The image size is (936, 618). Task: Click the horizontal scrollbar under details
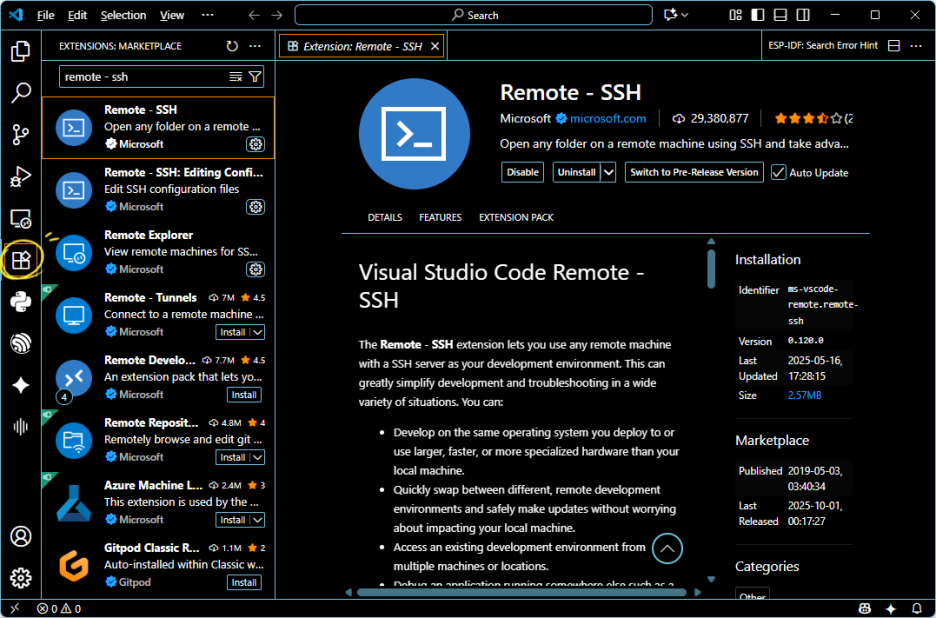coord(522,592)
